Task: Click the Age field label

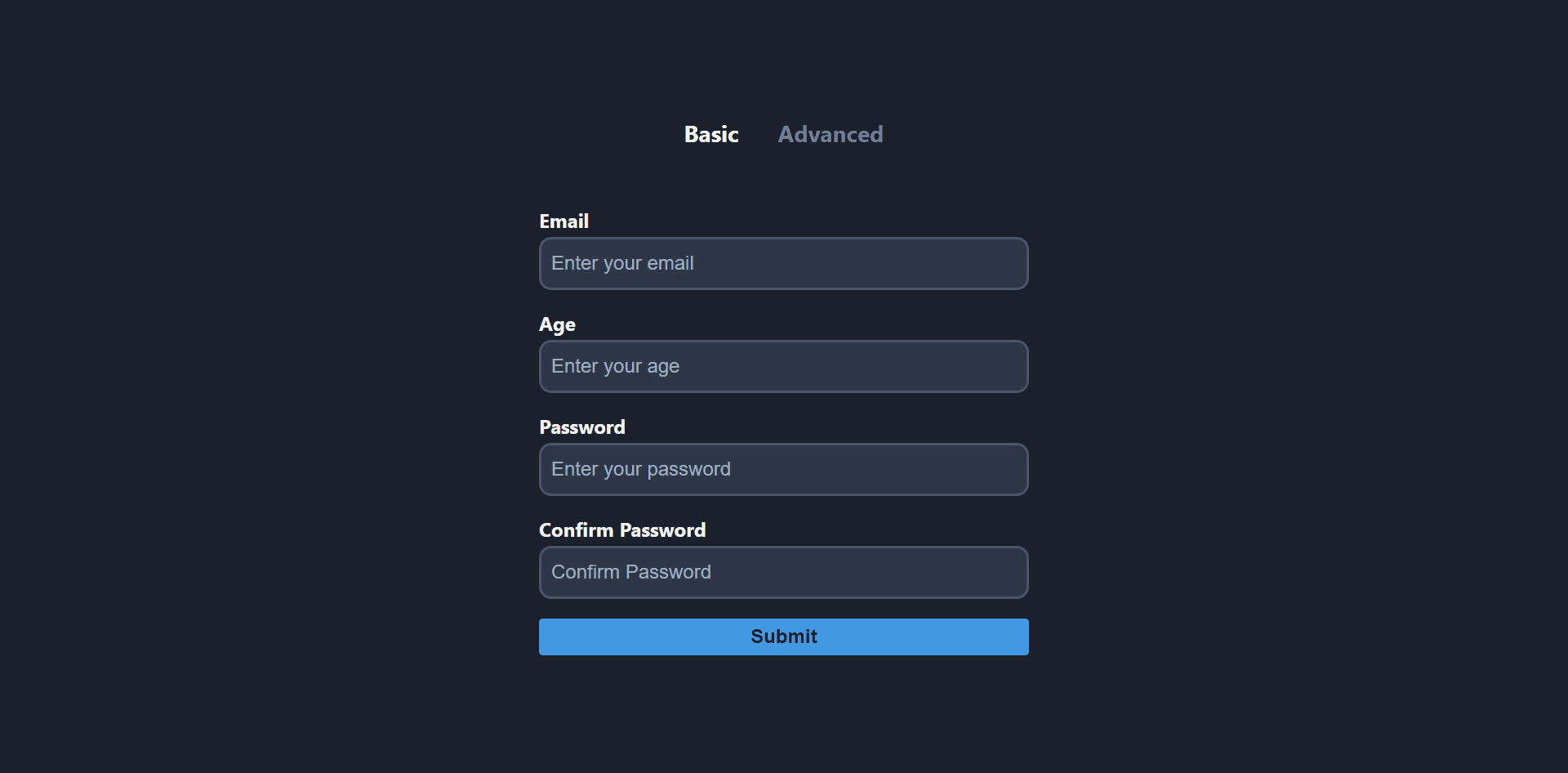Action: (557, 324)
